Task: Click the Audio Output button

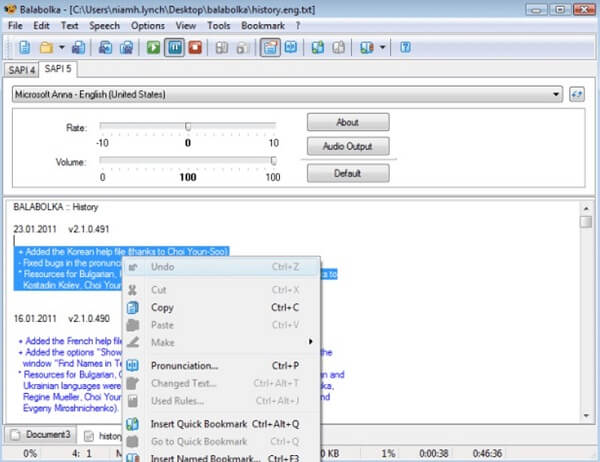Action: point(348,146)
